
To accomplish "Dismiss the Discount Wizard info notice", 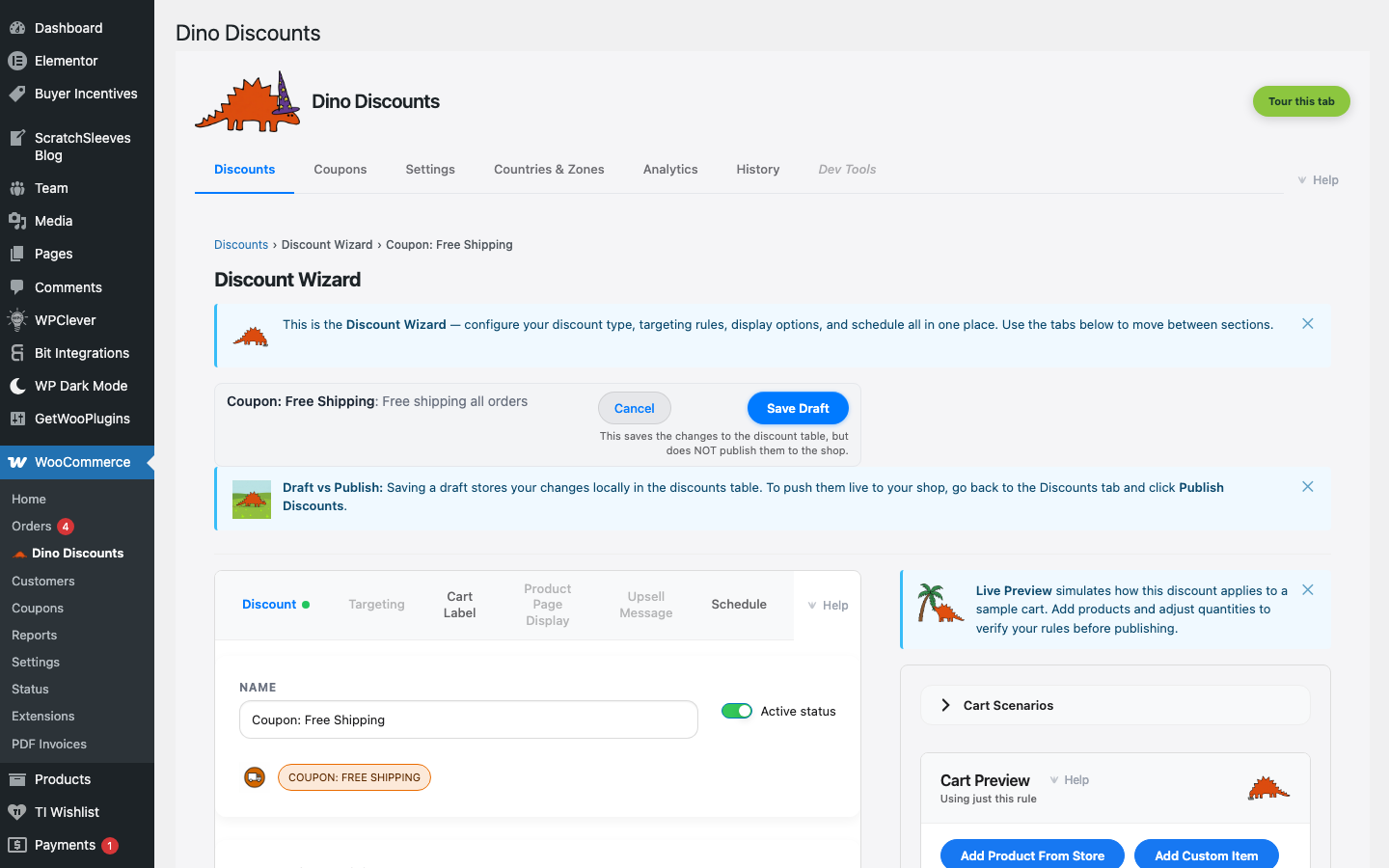I will 1308,324.
